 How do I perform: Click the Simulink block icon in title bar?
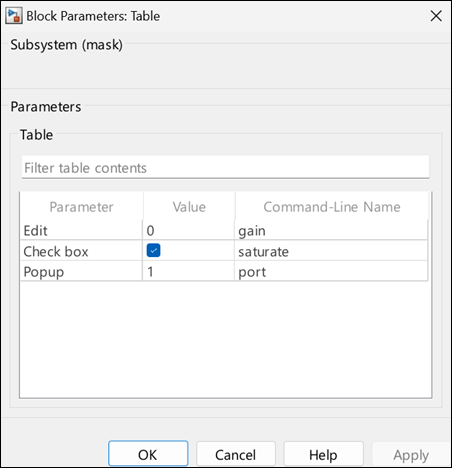point(14,16)
